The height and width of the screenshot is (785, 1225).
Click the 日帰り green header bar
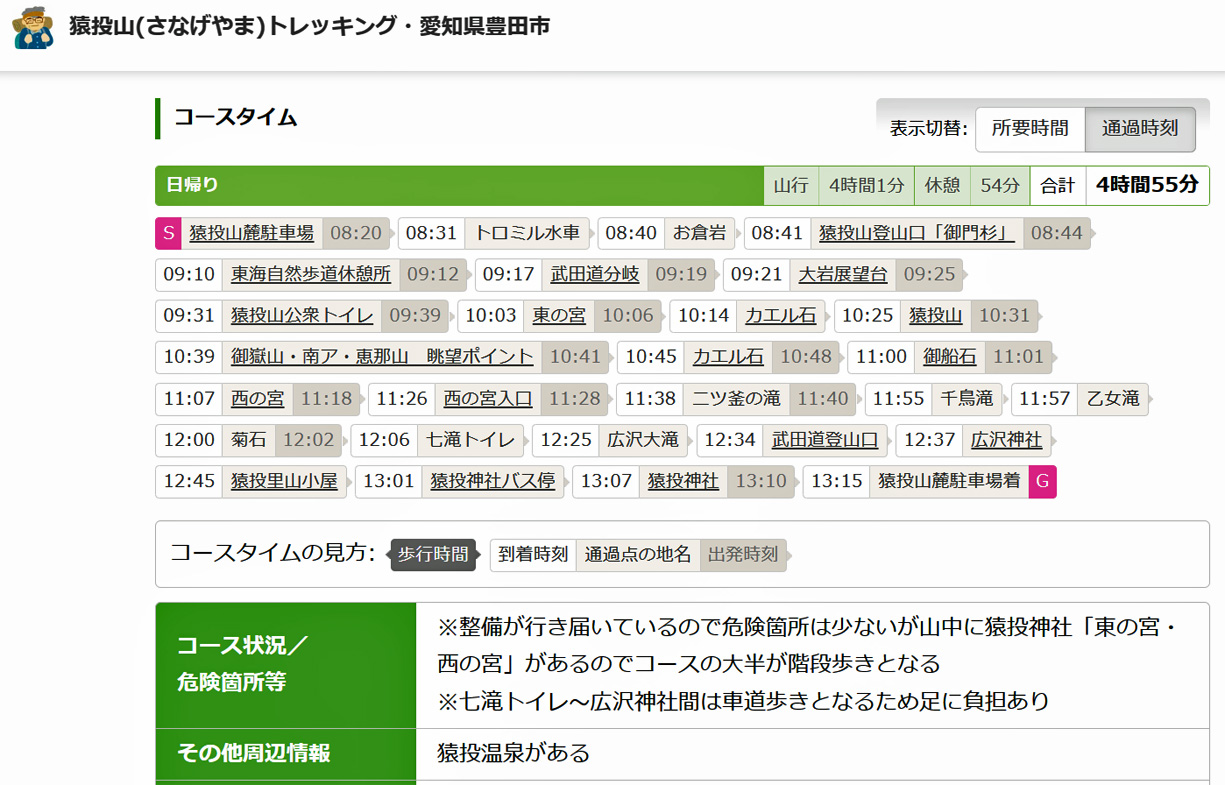(460, 185)
